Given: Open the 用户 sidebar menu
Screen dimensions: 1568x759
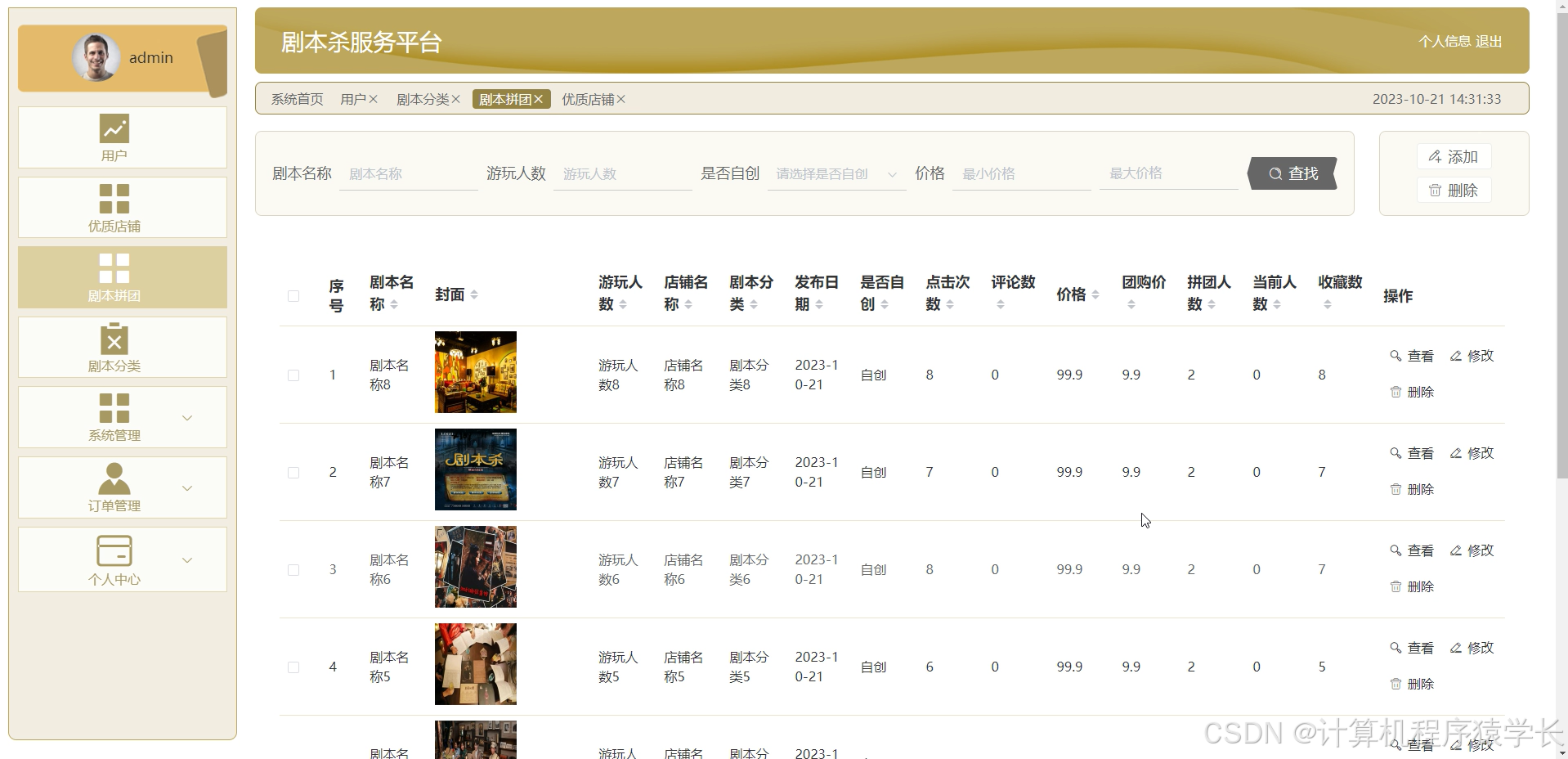Looking at the screenshot, I should coord(123,137).
